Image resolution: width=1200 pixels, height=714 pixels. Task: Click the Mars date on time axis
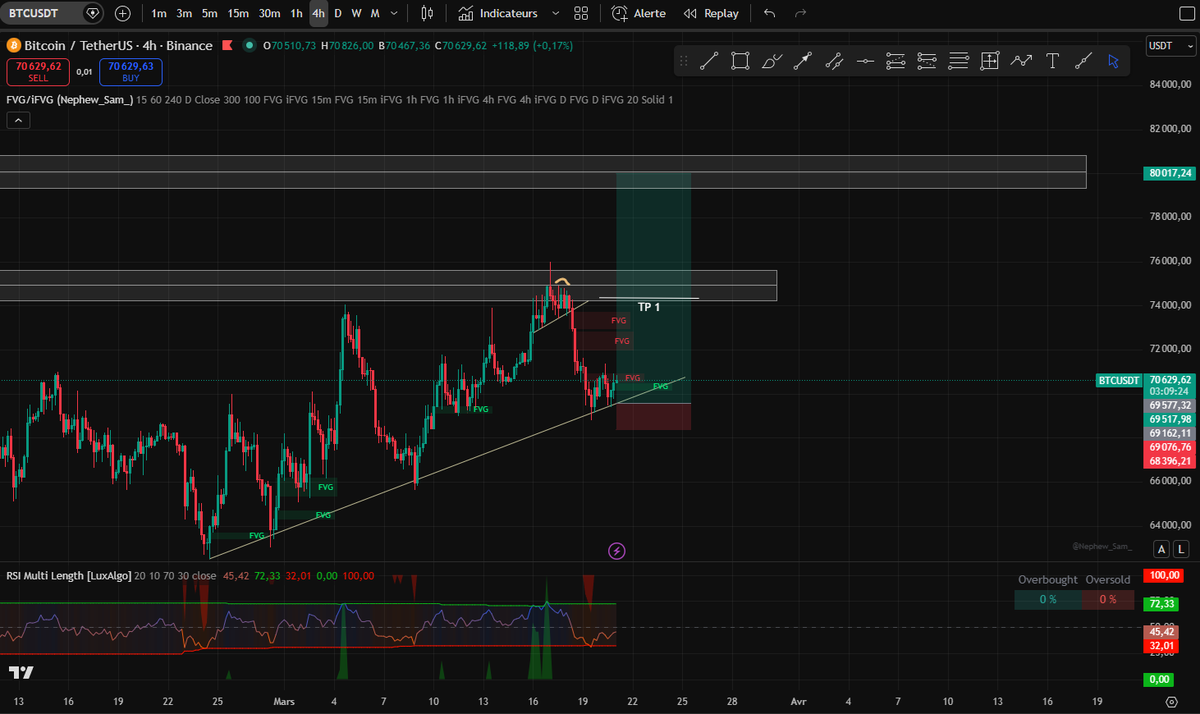[285, 701]
